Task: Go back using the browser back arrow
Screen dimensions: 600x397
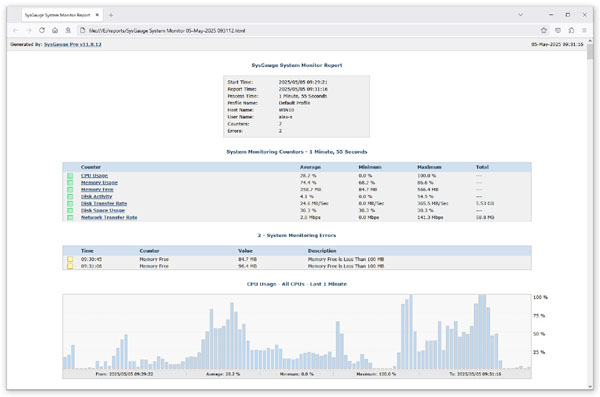Action: coord(16,30)
